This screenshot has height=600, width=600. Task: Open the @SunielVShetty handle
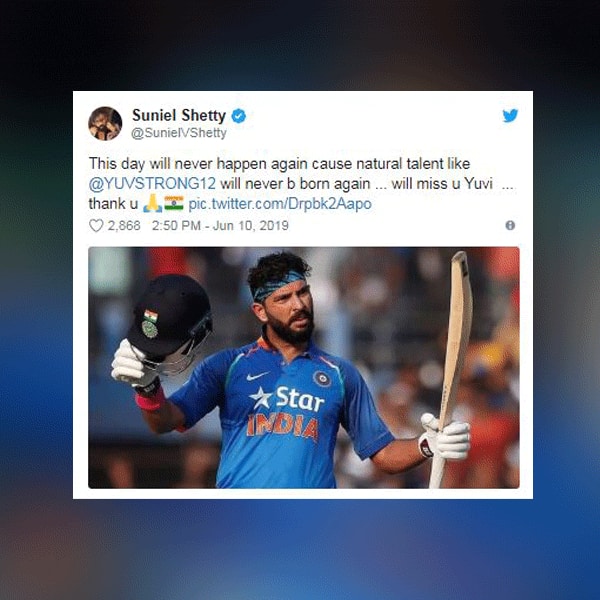click(179, 133)
